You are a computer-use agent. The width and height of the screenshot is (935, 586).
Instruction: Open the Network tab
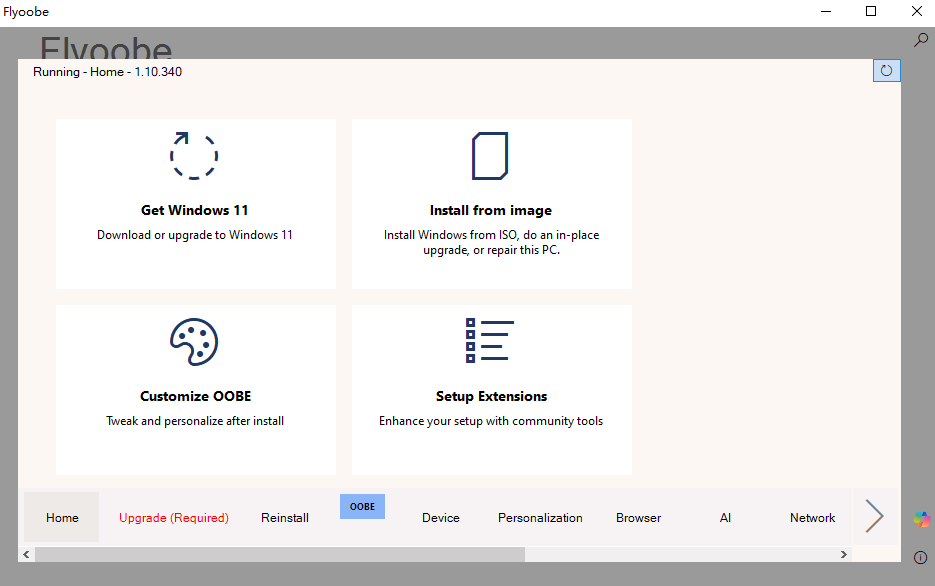[x=812, y=518]
